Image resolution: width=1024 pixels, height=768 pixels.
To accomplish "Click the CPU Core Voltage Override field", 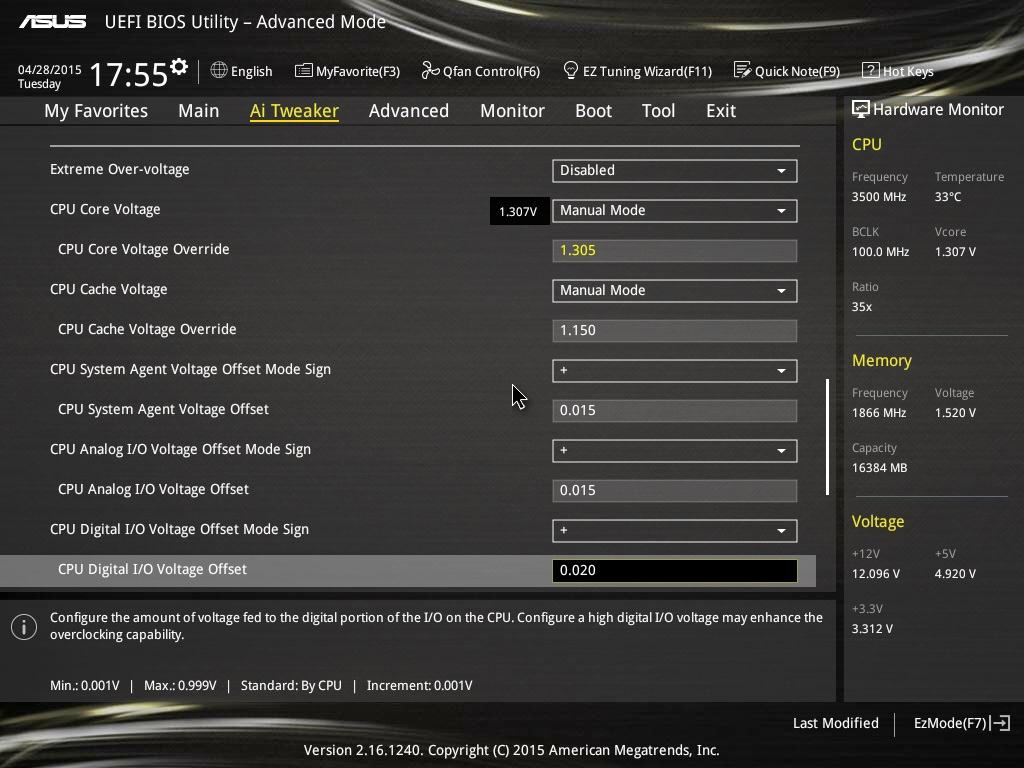I will point(674,251).
